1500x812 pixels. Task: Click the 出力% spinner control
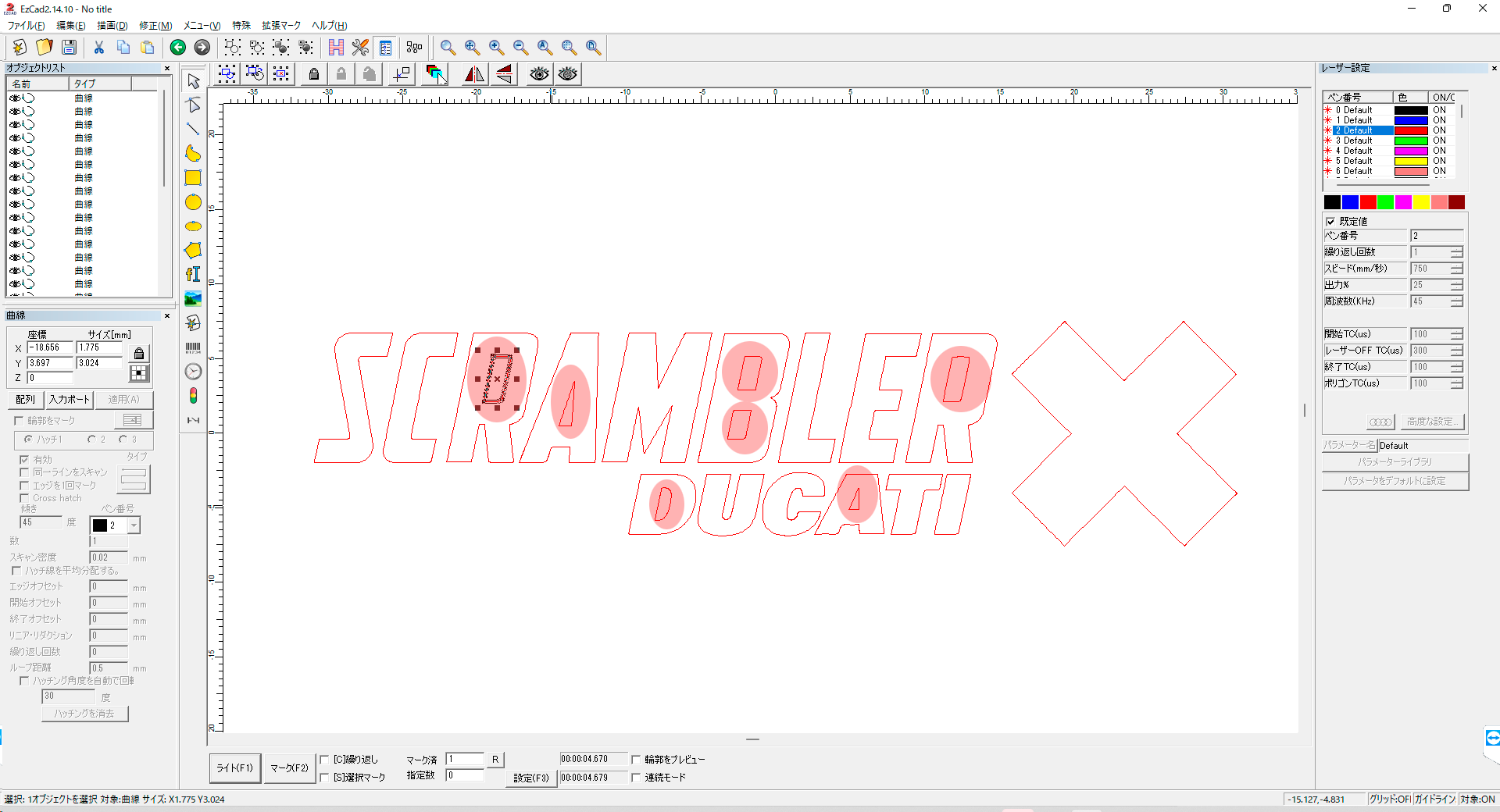click(x=1456, y=285)
